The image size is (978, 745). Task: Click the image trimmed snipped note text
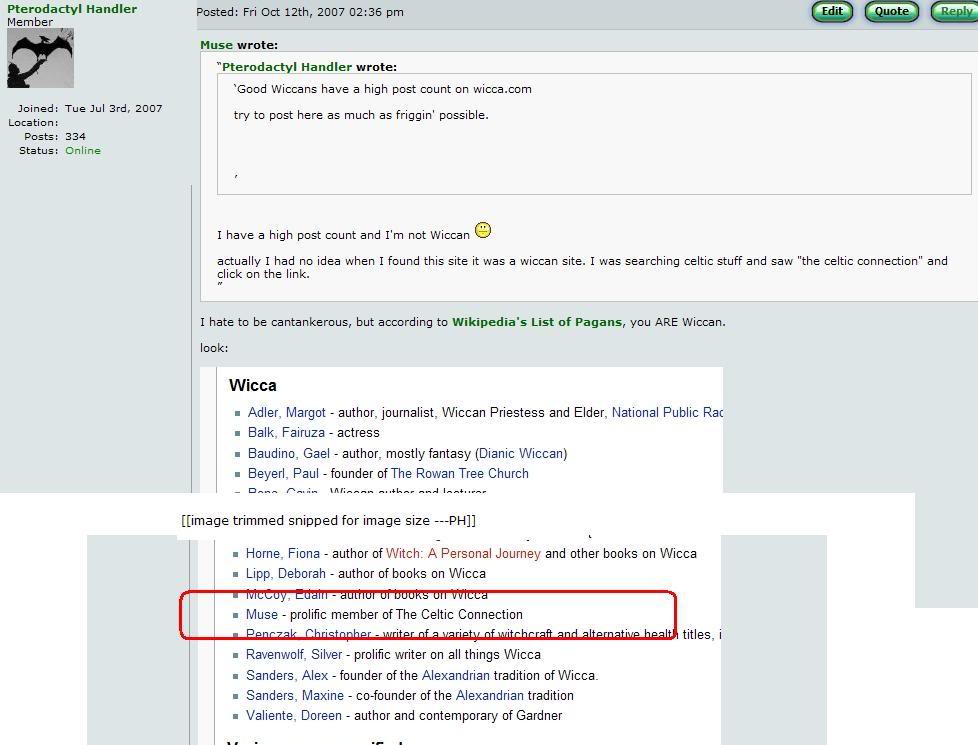328,520
